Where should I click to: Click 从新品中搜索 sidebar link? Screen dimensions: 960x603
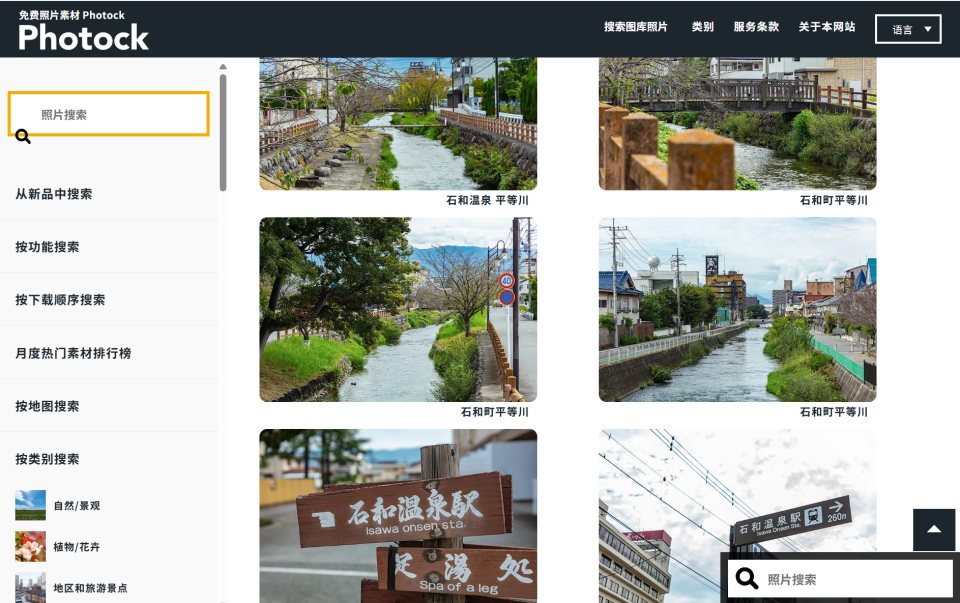(54, 194)
